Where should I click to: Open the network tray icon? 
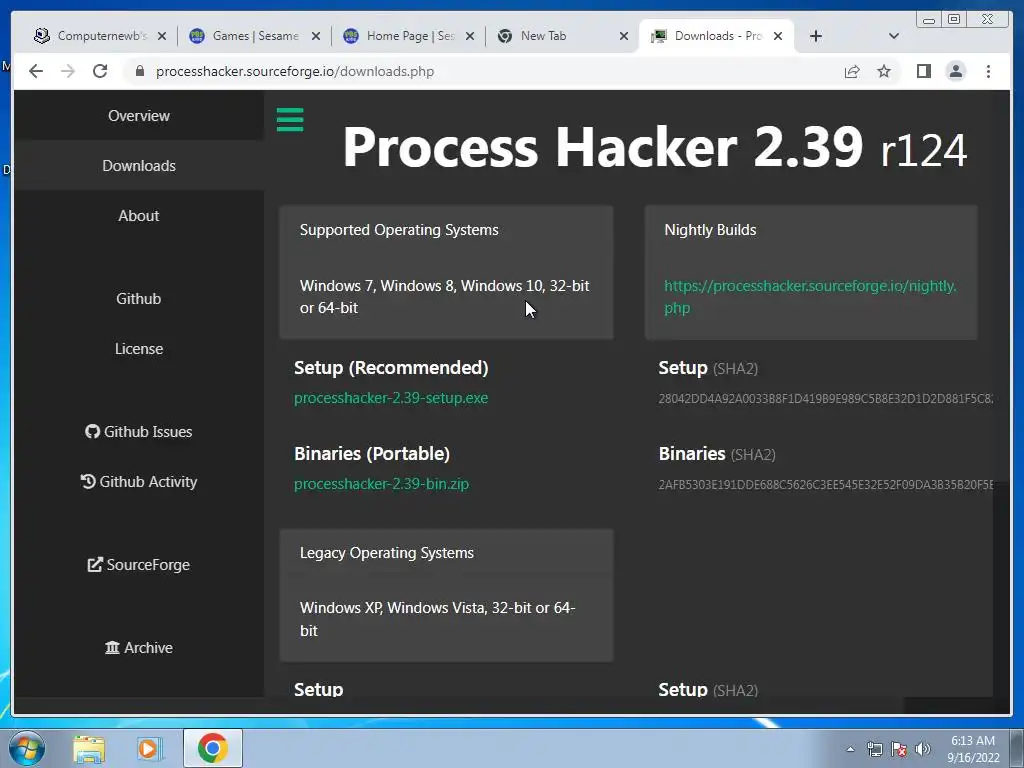point(874,749)
